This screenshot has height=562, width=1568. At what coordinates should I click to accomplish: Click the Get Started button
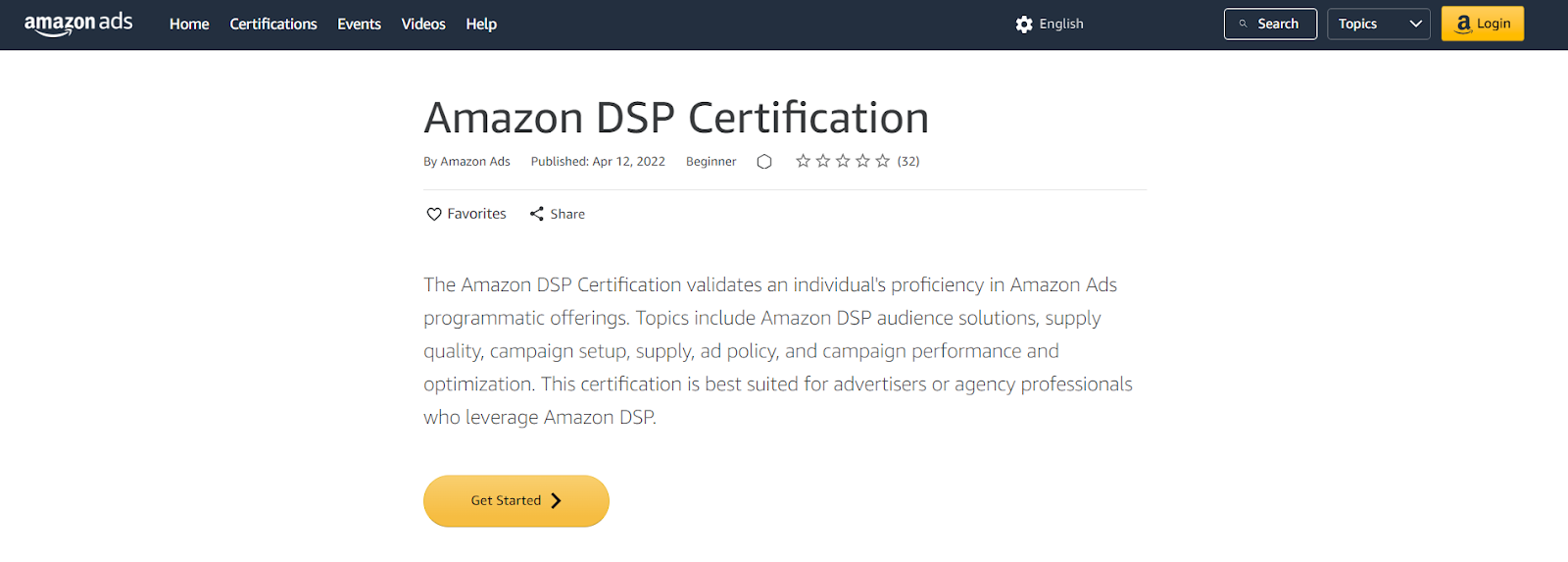(516, 501)
